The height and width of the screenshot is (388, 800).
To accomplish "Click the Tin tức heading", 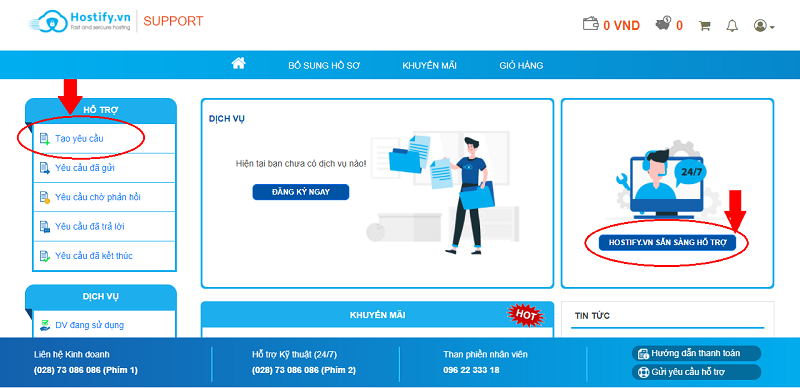I will click(x=592, y=316).
